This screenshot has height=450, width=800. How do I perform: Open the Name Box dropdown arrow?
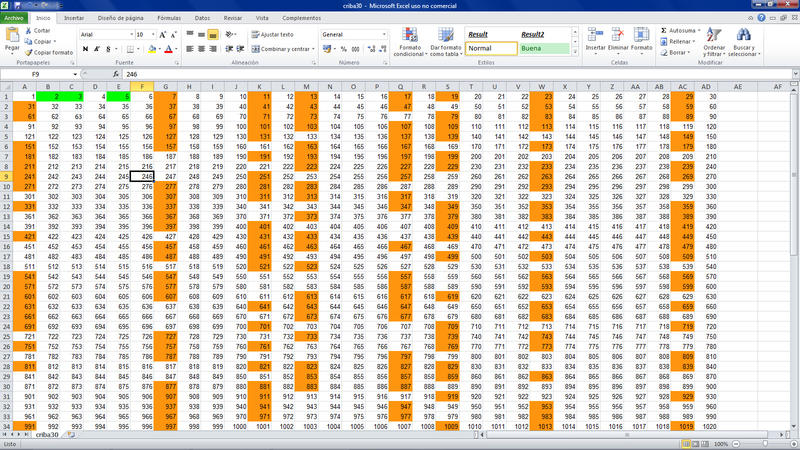pyautogui.click(x=74, y=74)
